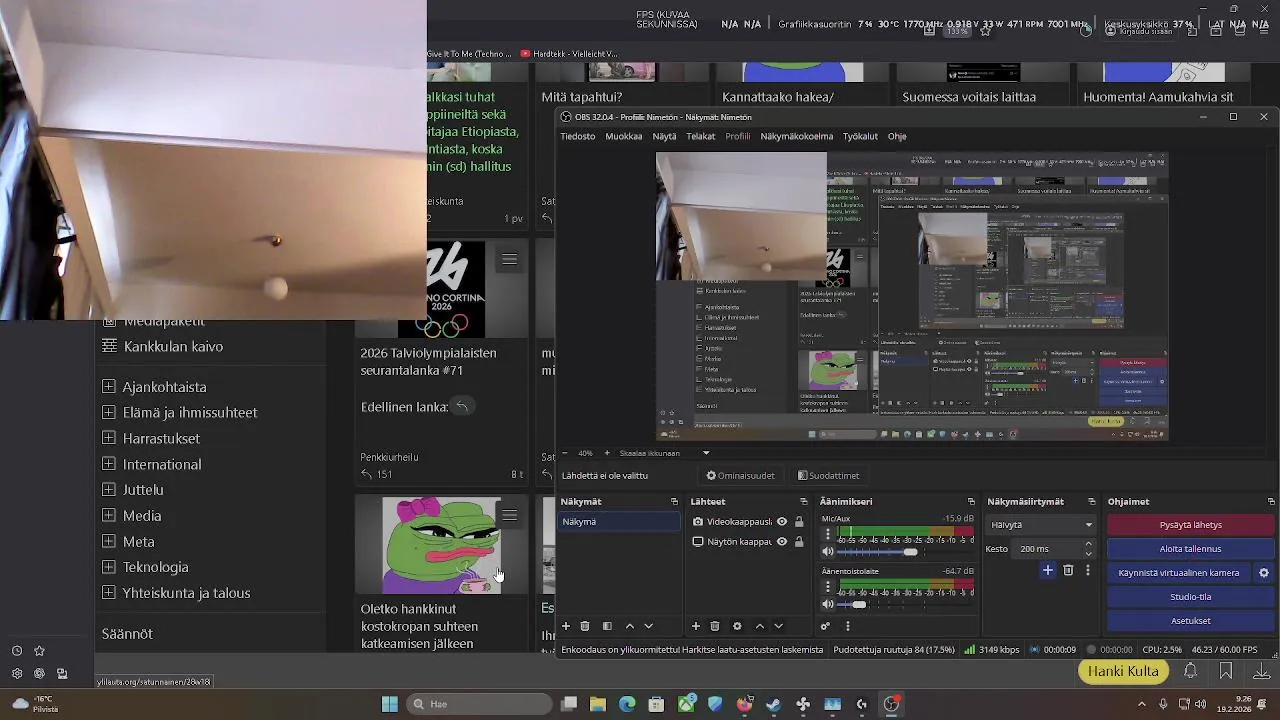The width and height of the screenshot is (1280, 720).
Task: Click Aloita tallennus to start recording
Action: [x=1191, y=549]
